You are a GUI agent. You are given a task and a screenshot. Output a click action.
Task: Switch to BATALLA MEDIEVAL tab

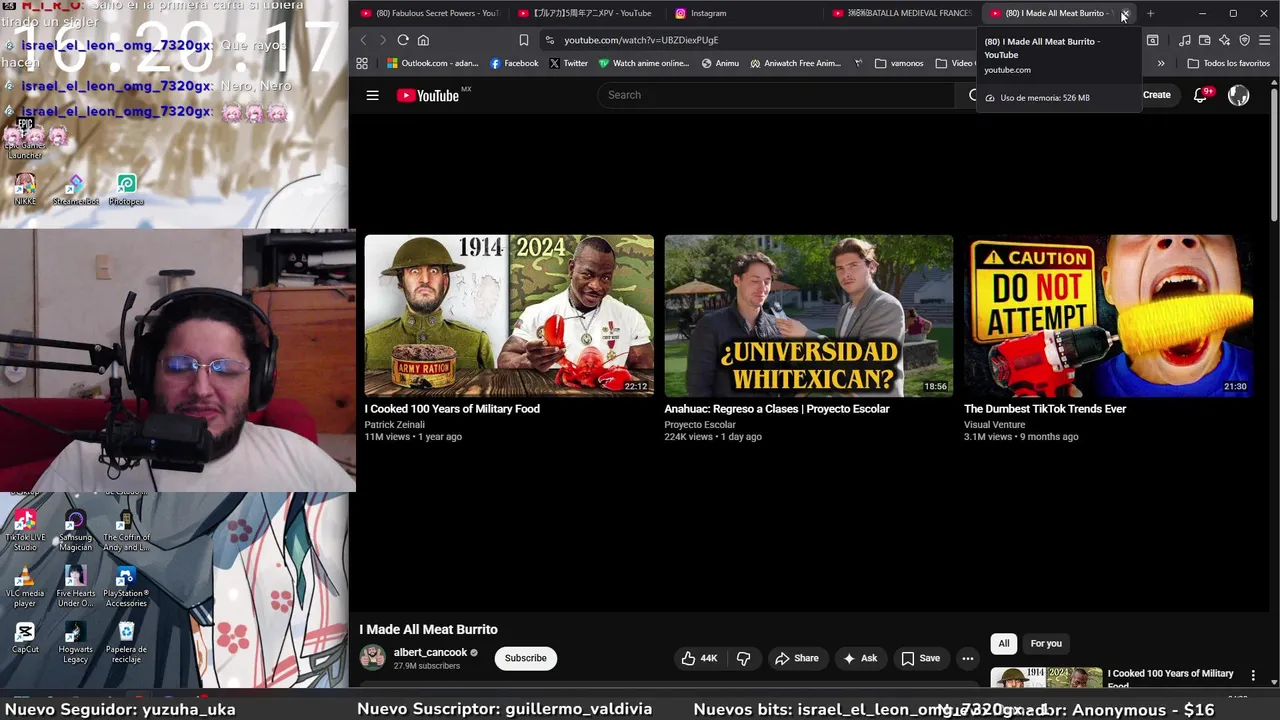click(902, 13)
